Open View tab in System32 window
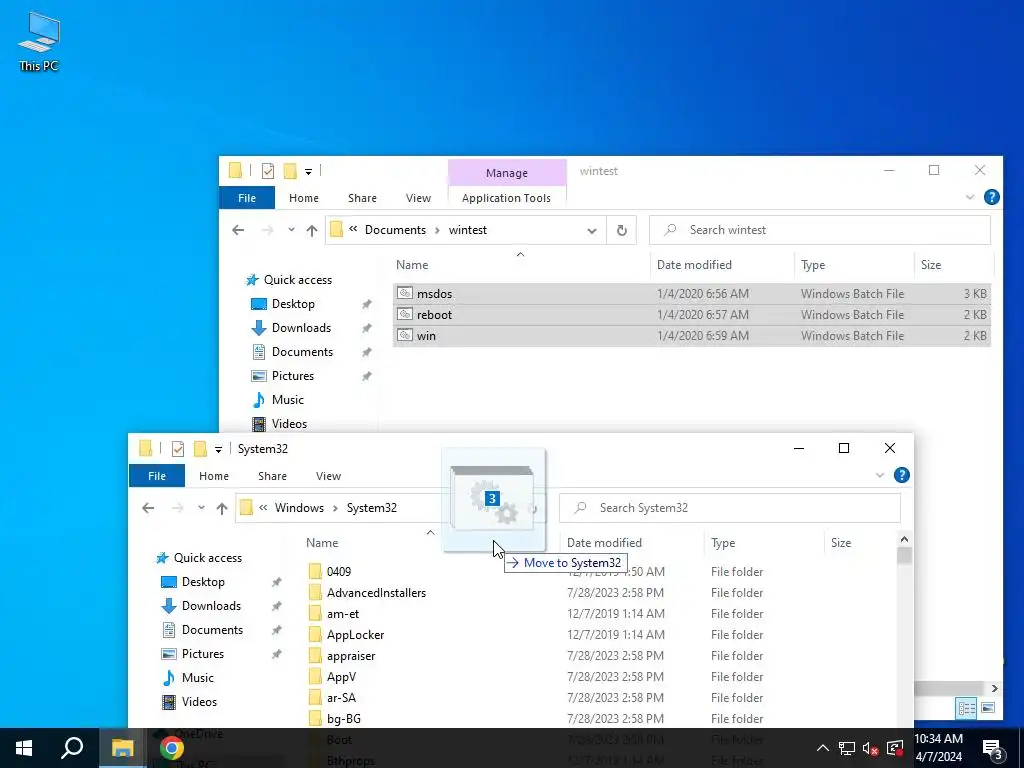The image size is (1024, 768). [328, 476]
